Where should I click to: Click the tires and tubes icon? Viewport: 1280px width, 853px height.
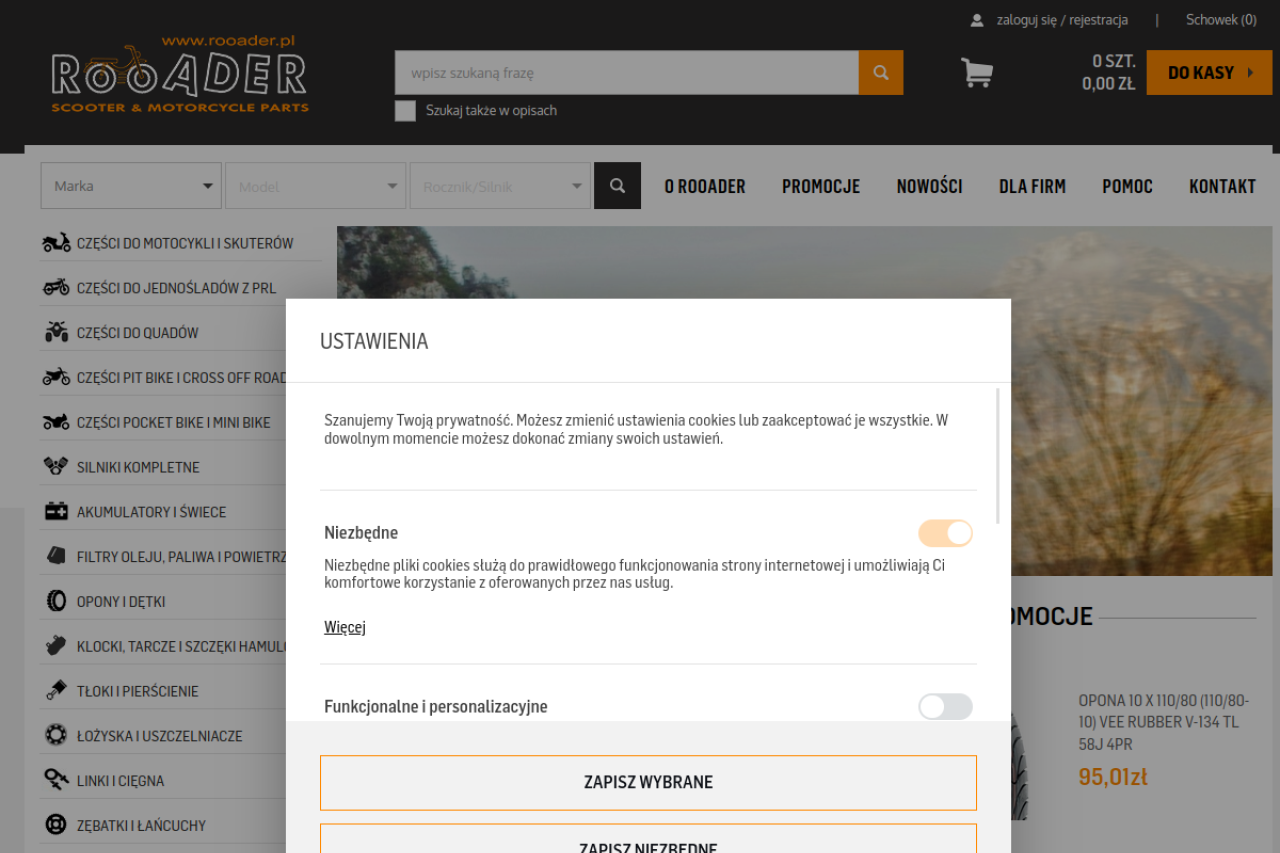pos(56,601)
